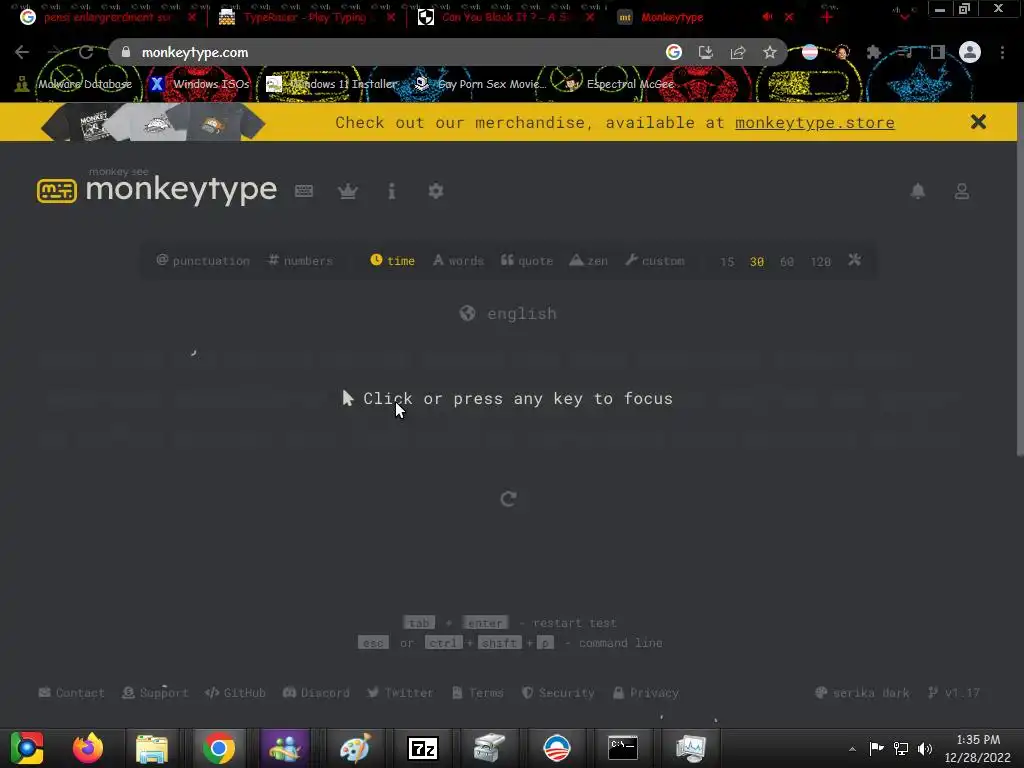
Task: Open the volume speaker tray icon
Action: (925, 748)
